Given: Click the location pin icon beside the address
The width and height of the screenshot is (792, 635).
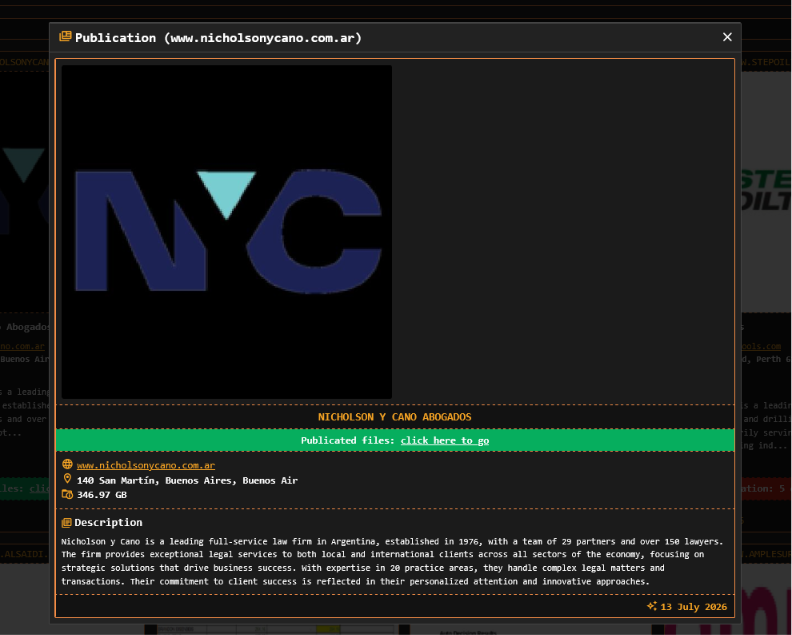Looking at the screenshot, I should click(67, 479).
